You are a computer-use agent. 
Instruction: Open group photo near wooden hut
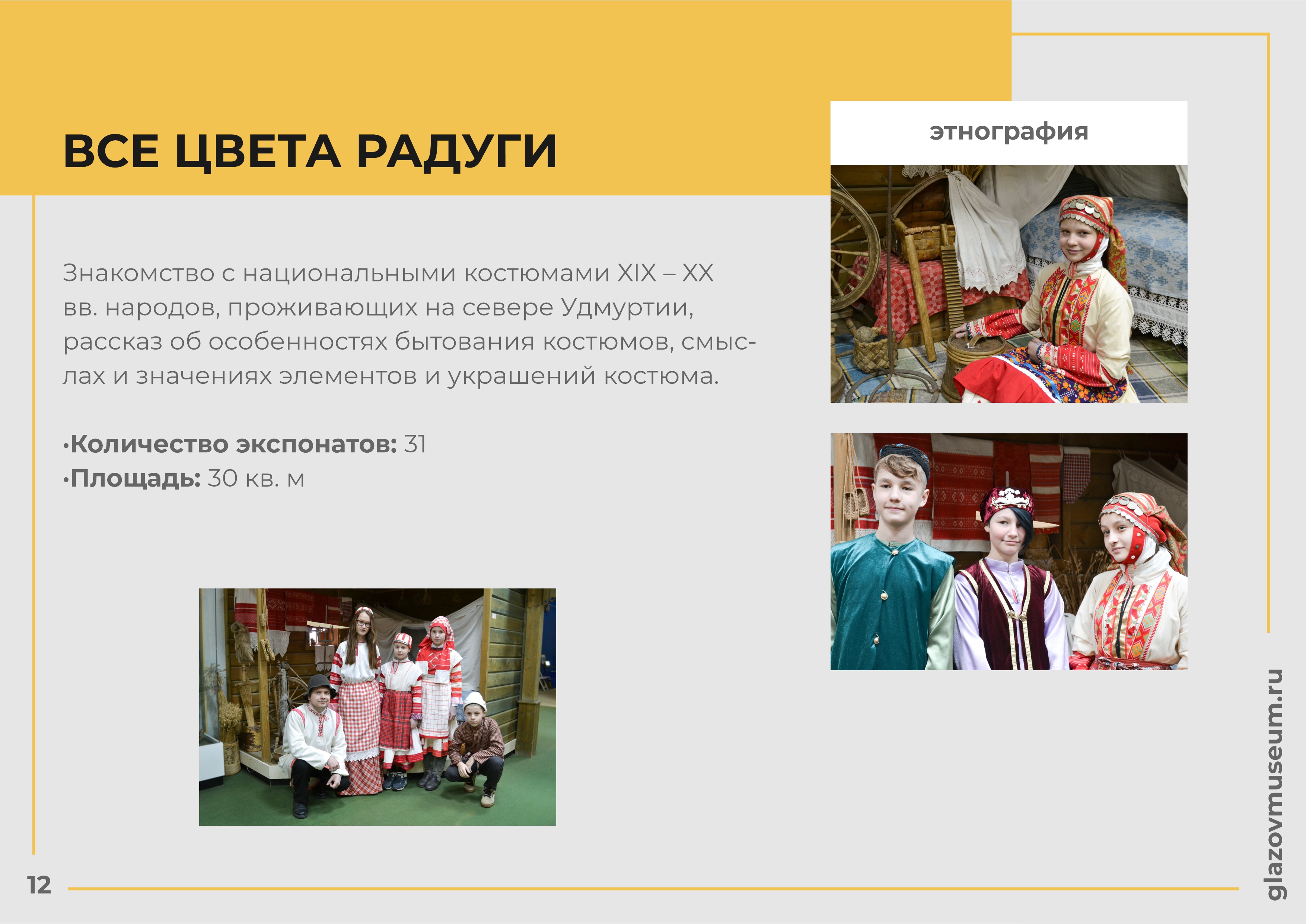[377, 706]
